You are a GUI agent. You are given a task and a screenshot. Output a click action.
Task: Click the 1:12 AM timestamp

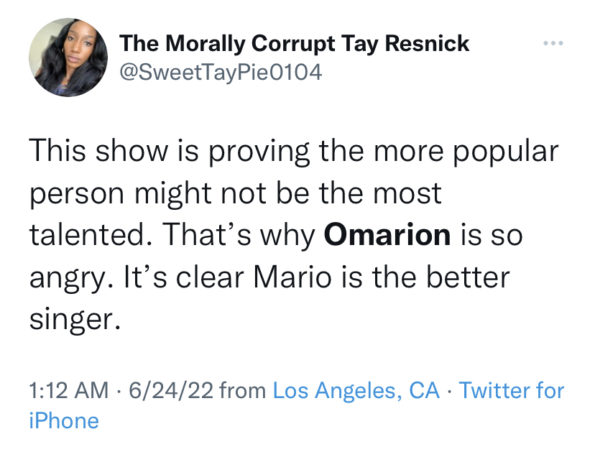coord(69,390)
